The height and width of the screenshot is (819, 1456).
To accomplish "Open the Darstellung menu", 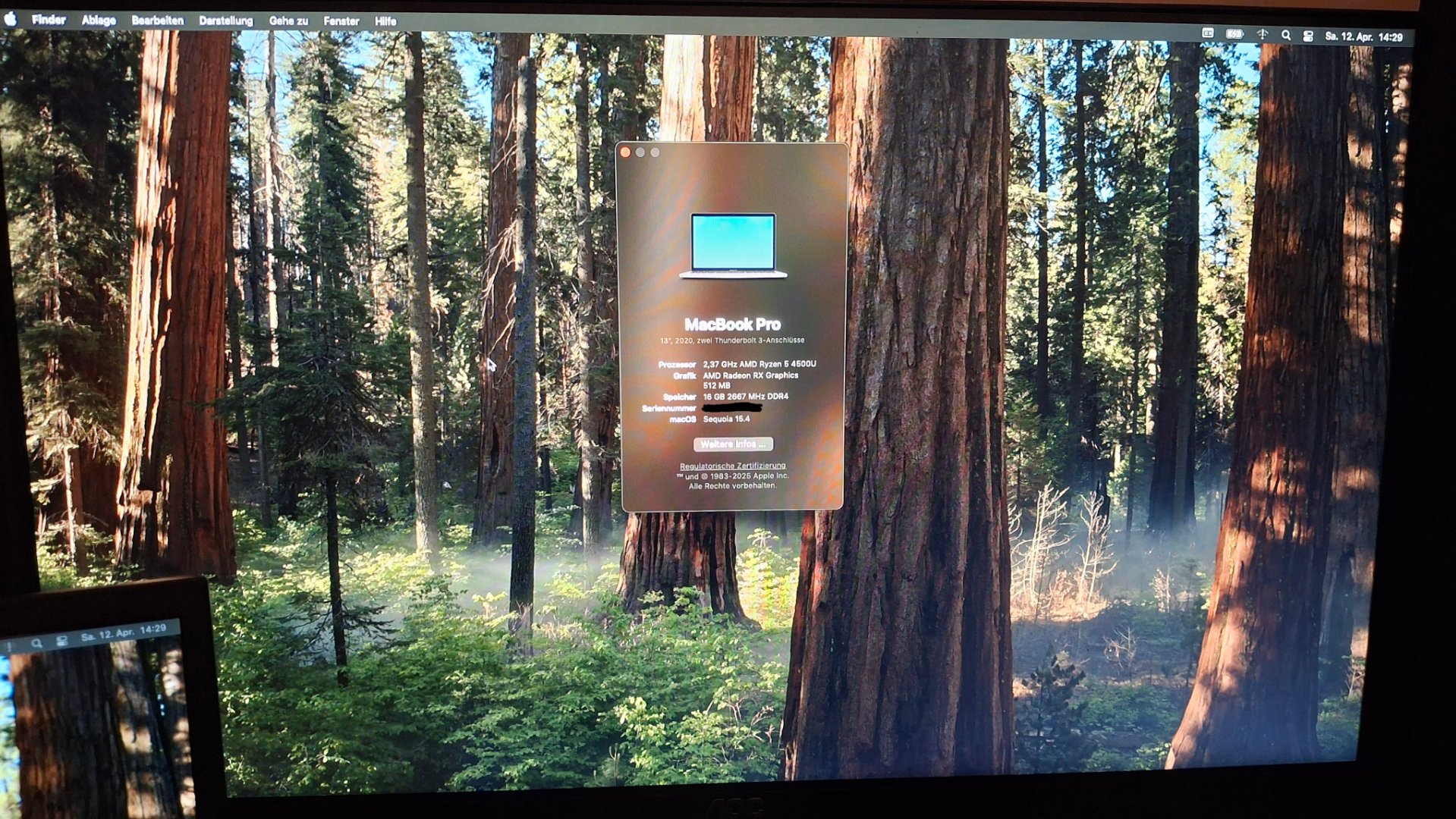I will (x=226, y=21).
